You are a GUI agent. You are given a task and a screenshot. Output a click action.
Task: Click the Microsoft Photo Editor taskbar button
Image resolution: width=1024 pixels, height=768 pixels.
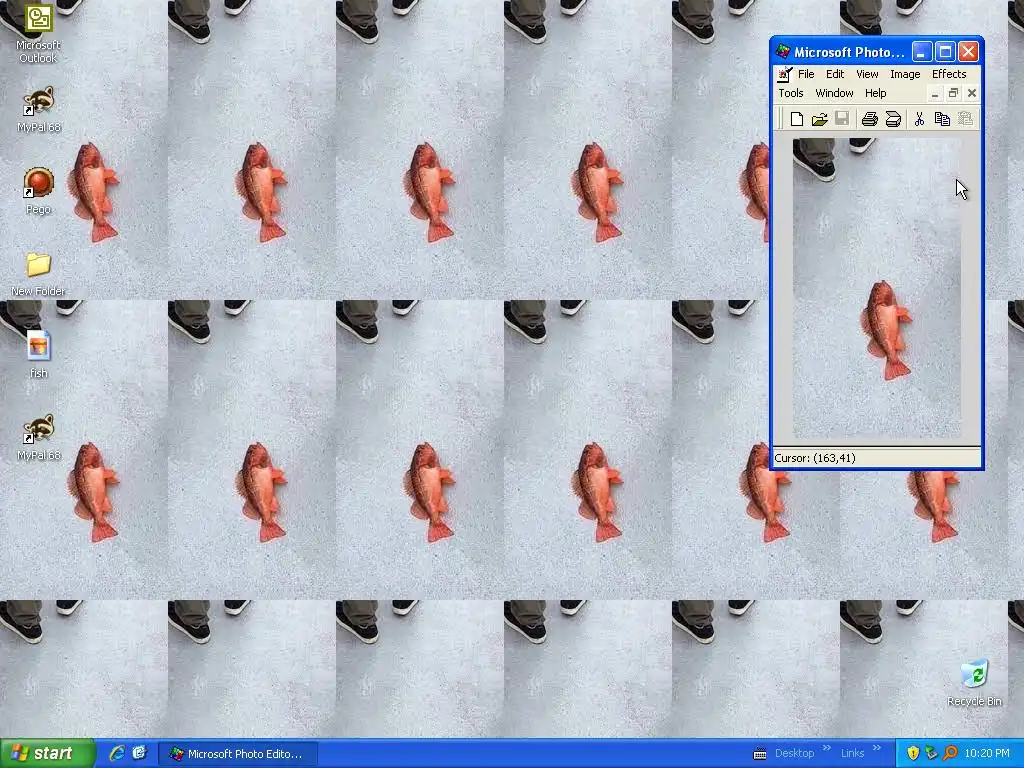238,754
